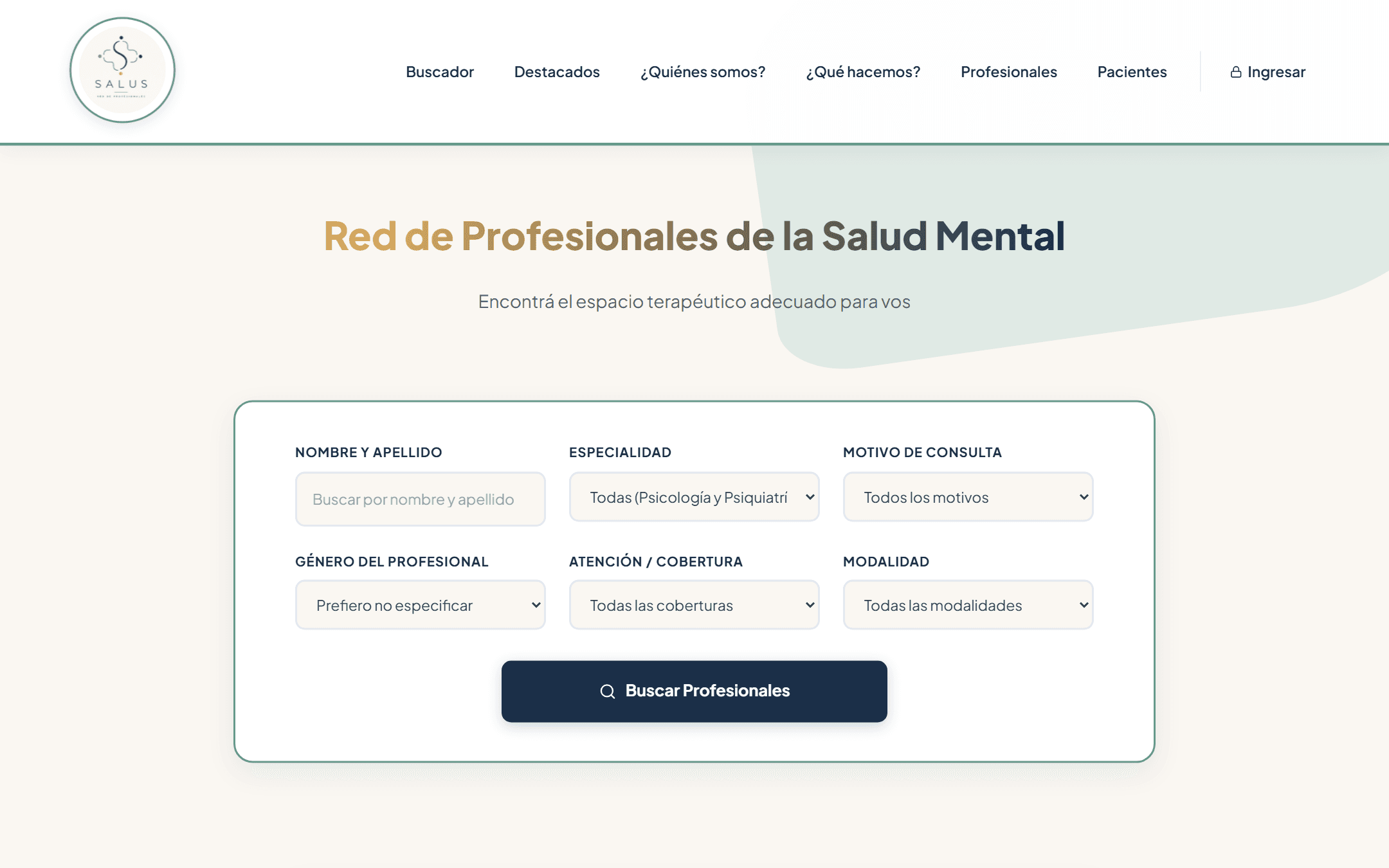Open the Atención / Cobertura dropdown
Screen dimensions: 1389x868
click(694, 605)
